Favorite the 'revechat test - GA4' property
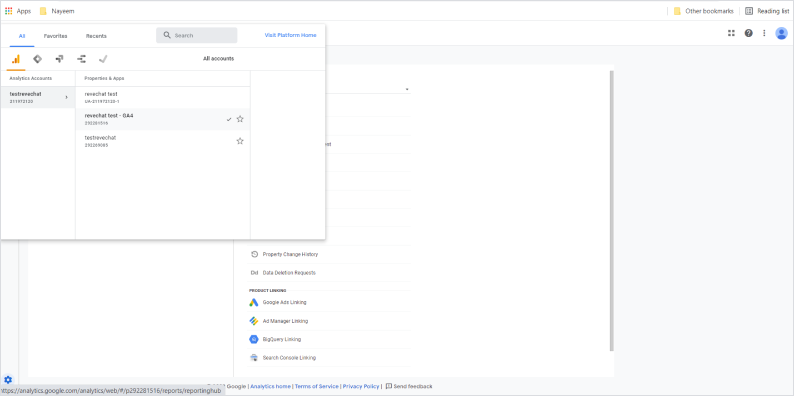794x396 pixels. pos(240,119)
